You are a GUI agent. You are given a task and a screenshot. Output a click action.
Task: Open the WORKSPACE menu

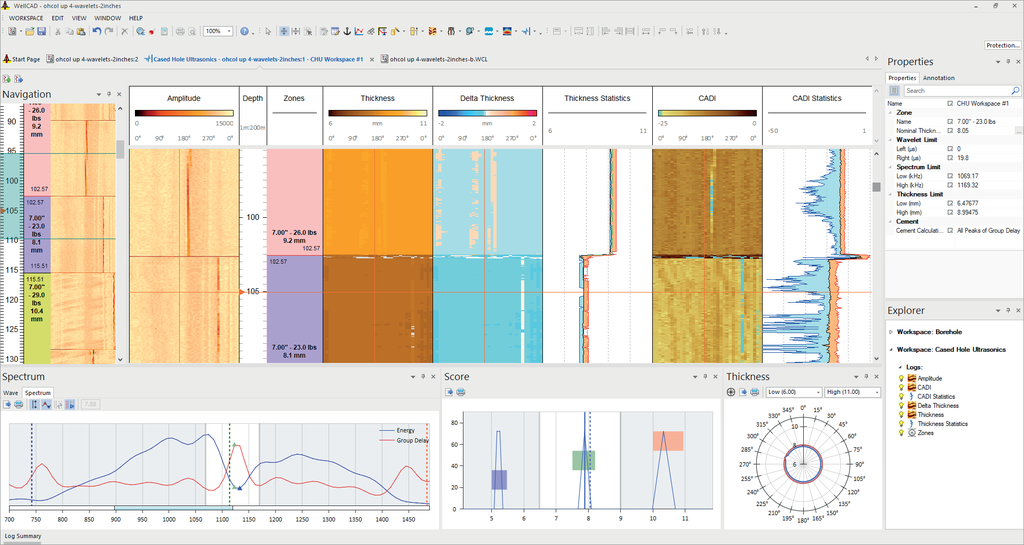click(x=26, y=18)
